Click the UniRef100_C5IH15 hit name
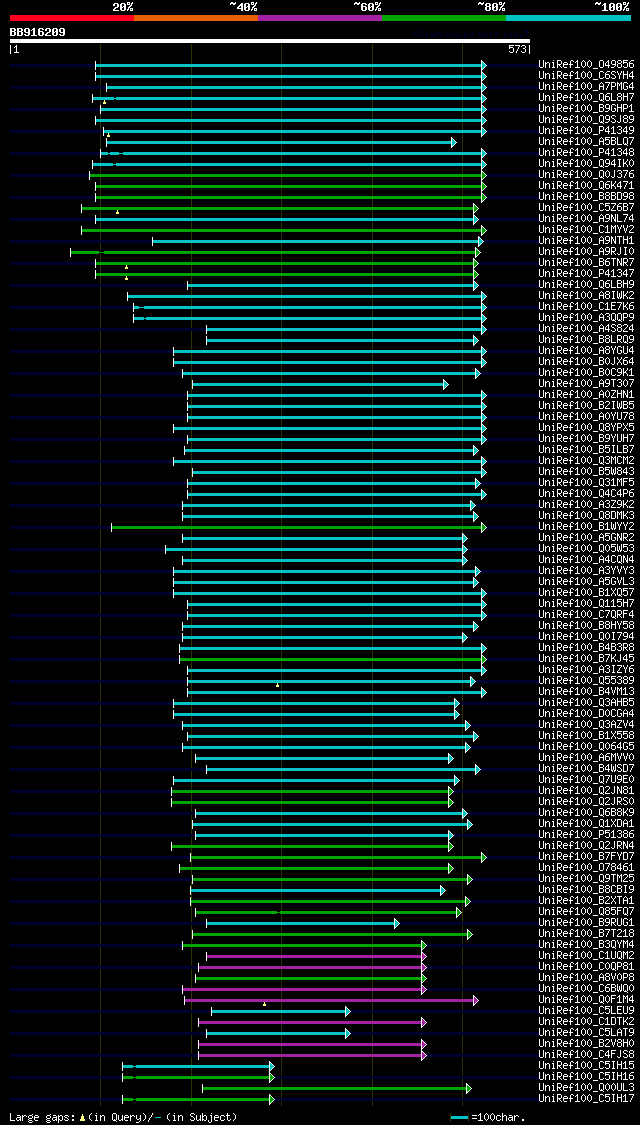 pyautogui.click(x=586, y=1067)
